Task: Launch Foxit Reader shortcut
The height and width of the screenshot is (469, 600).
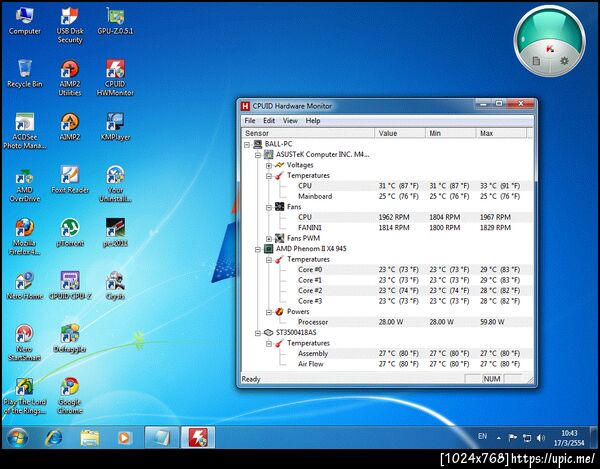Action: tap(70, 180)
